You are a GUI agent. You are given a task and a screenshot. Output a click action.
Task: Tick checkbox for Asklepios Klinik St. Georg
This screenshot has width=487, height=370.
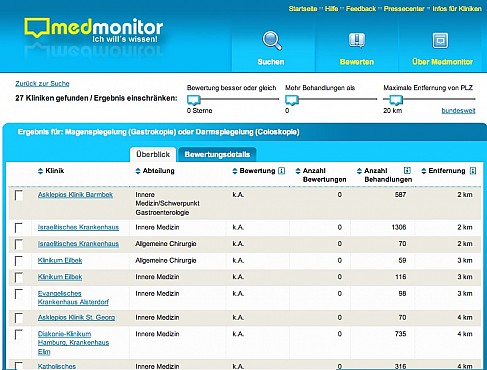pos(19,318)
